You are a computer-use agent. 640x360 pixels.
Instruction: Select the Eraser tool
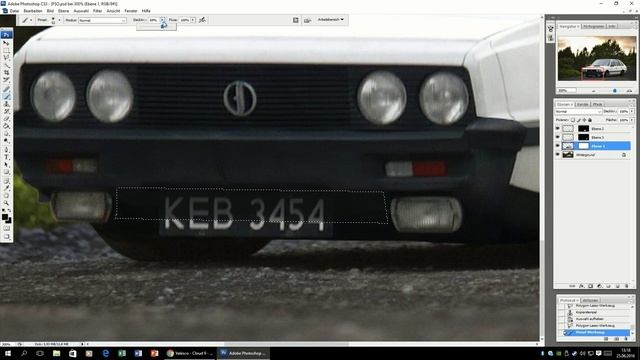pyautogui.click(x=6, y=119)
